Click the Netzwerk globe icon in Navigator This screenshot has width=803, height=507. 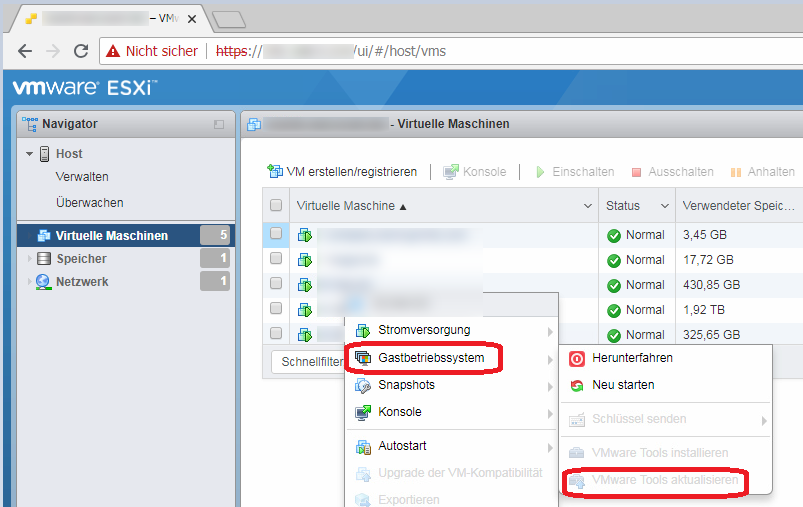point(43,282)
